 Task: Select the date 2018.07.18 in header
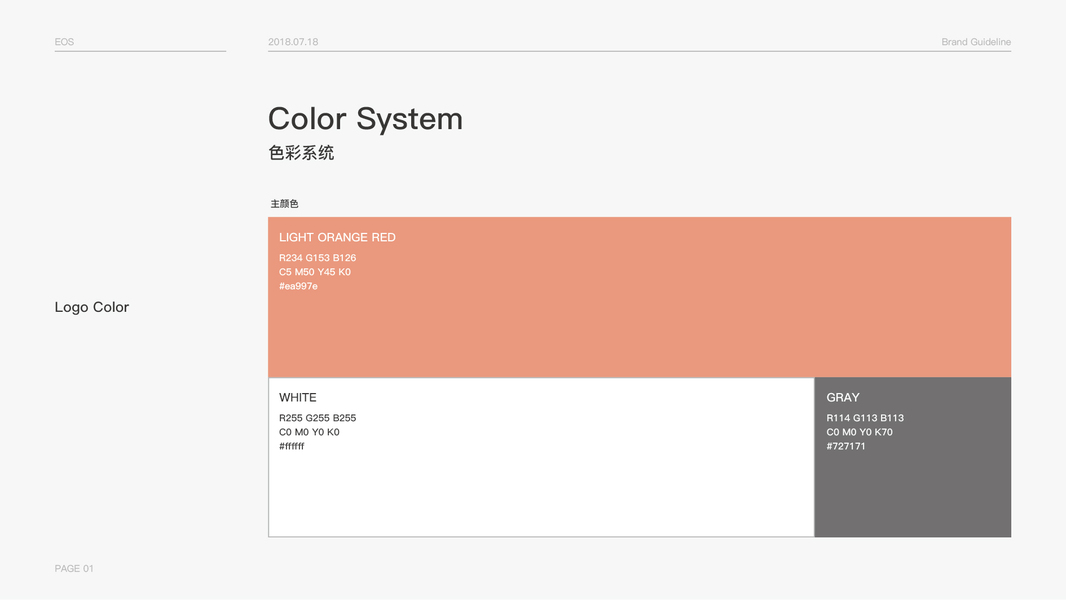coord(293,42)
